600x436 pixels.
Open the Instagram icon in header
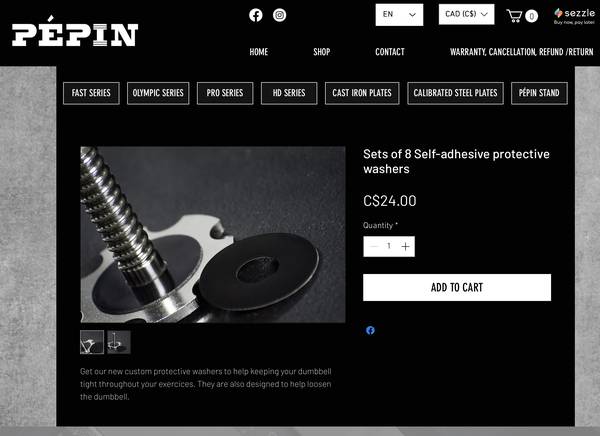(x=279, y=15)
